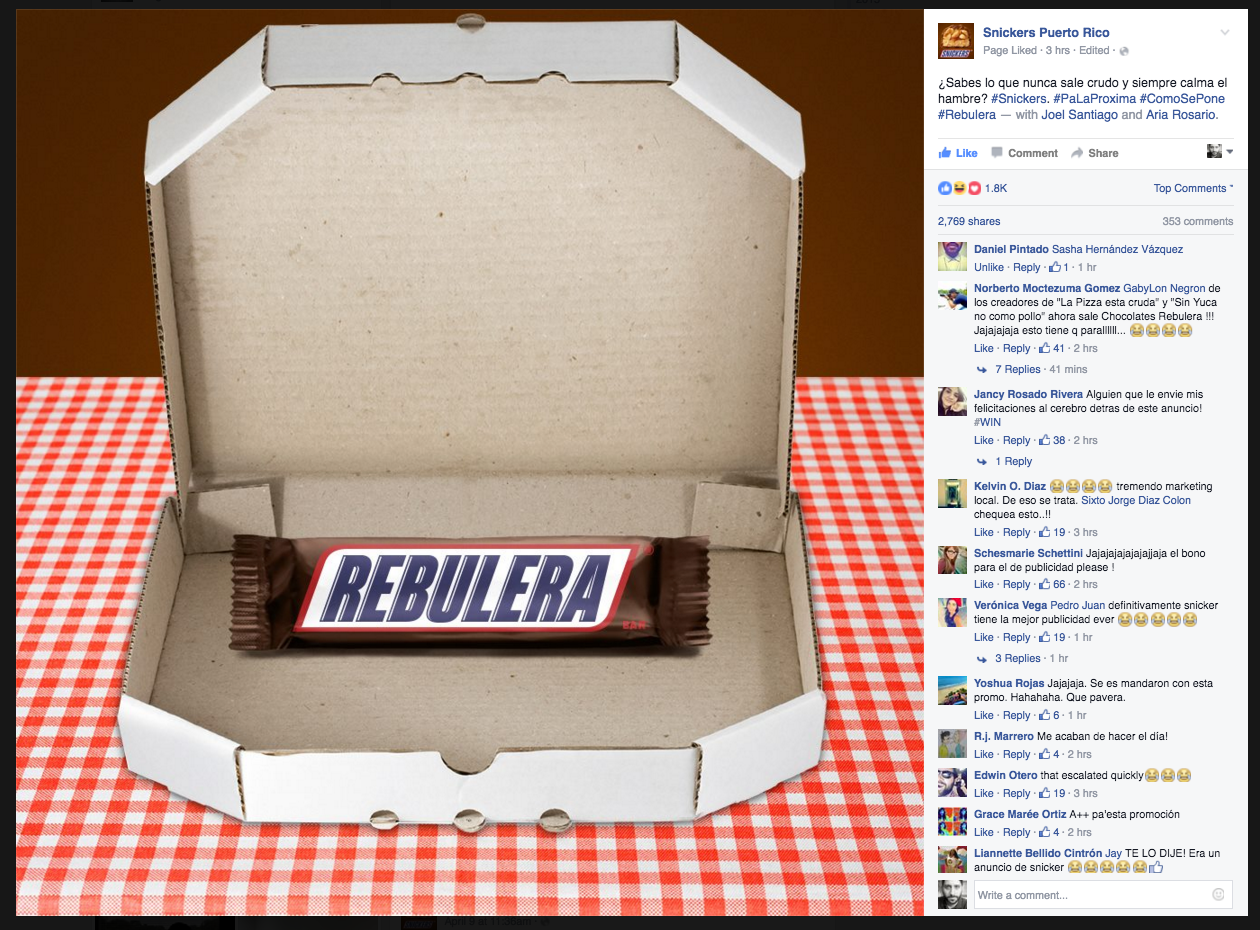Open the post options chevron at top right

(x=1225, y=33)
